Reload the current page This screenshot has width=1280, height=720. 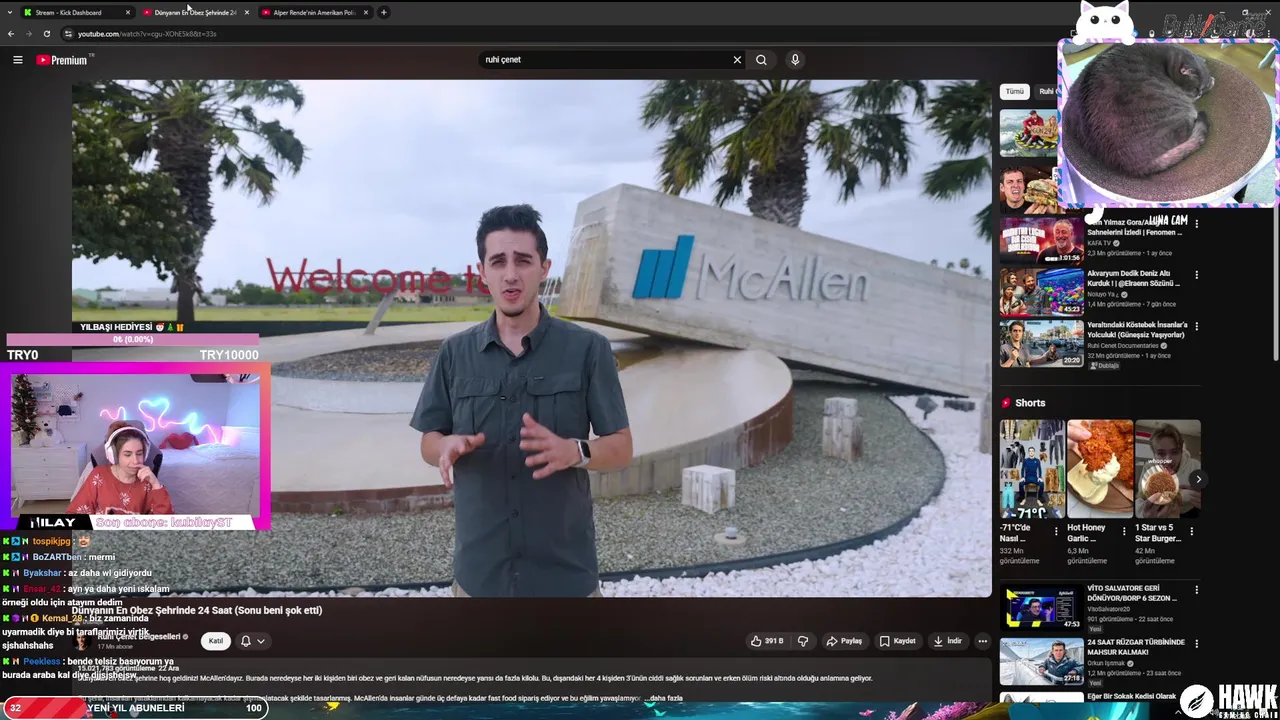click(47, 34)
